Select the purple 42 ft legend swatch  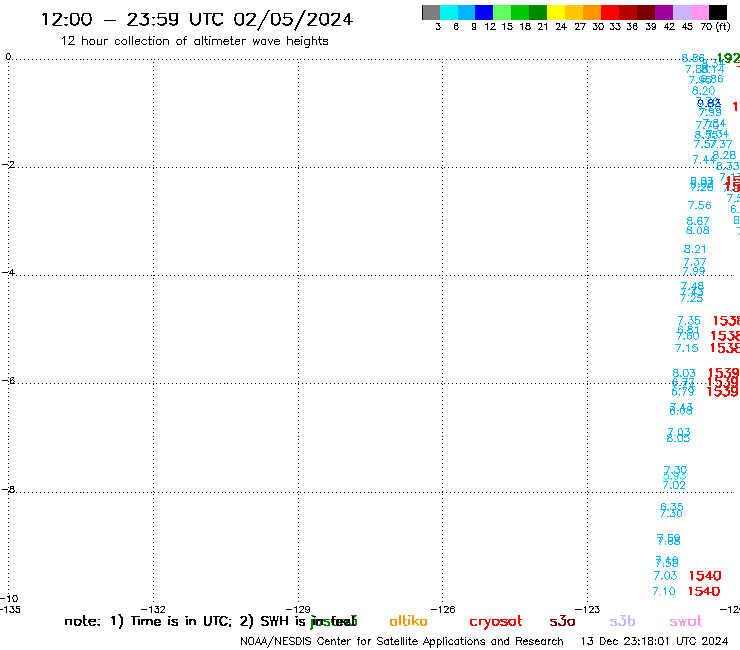click(664, 12)
